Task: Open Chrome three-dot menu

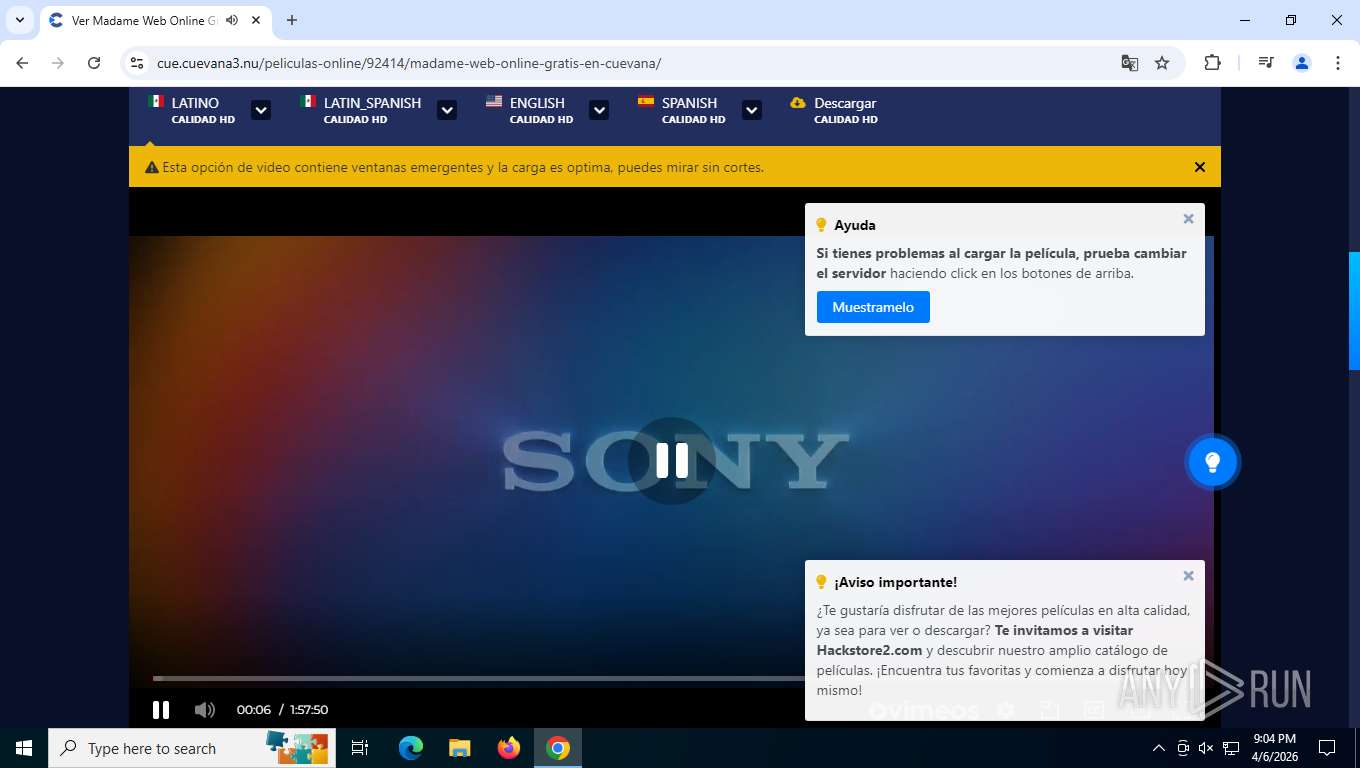Action: coord(1338,63)
